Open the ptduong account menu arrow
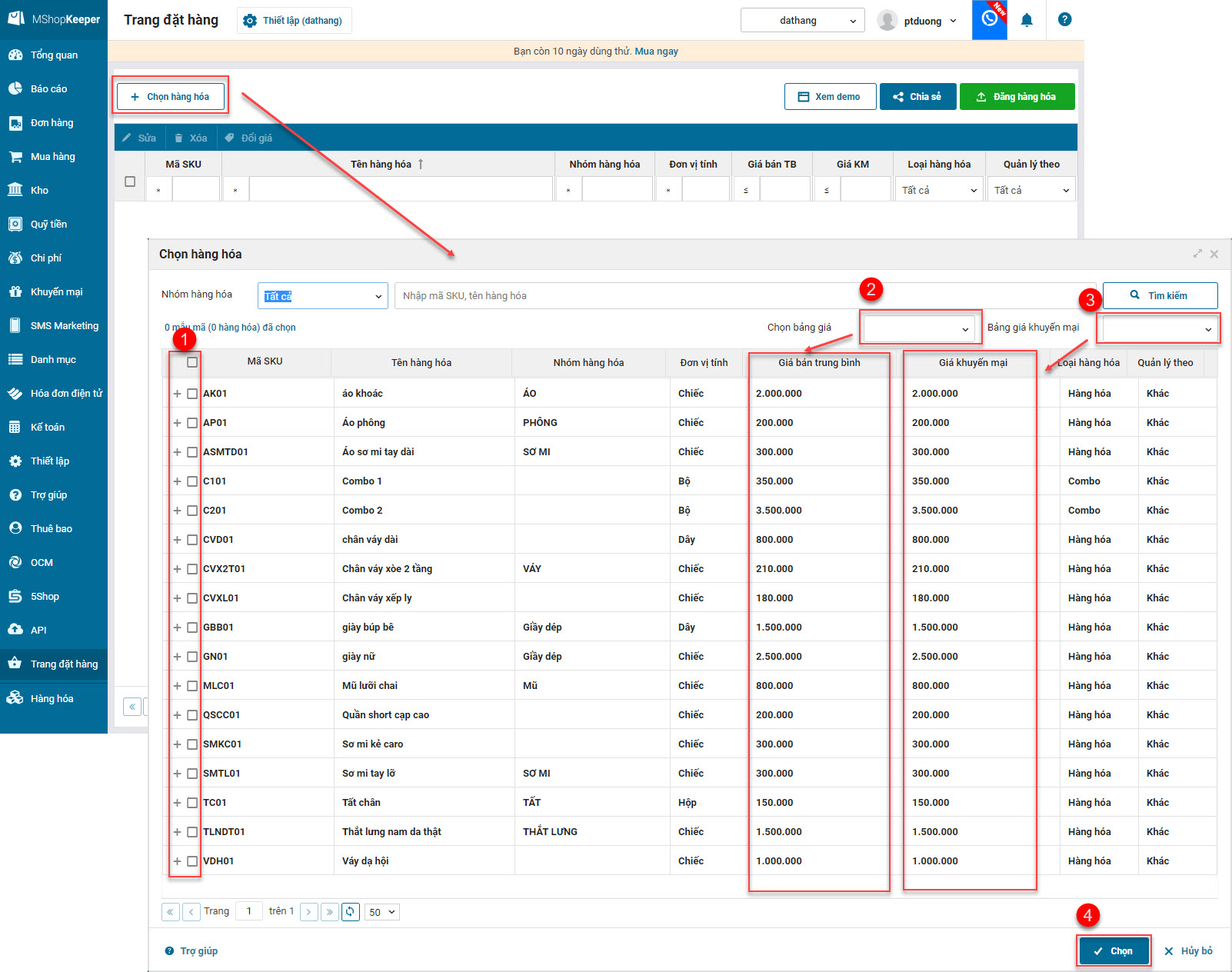 click(x=954, y=21)
